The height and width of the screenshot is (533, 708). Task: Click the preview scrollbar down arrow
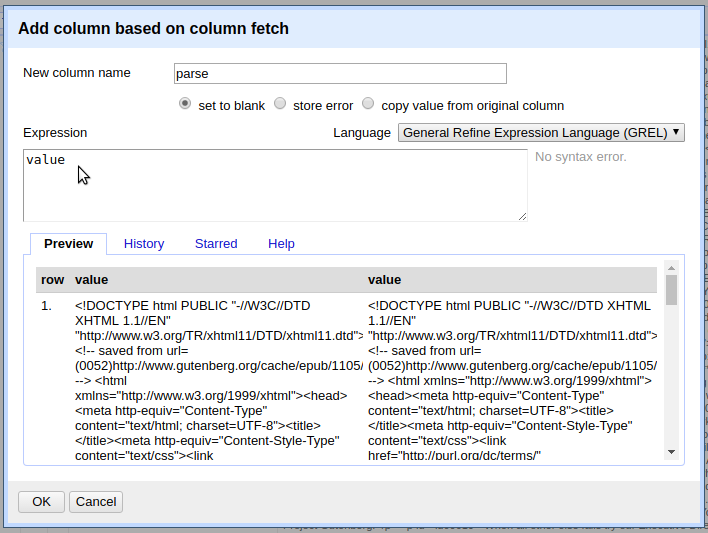point(671,453)
